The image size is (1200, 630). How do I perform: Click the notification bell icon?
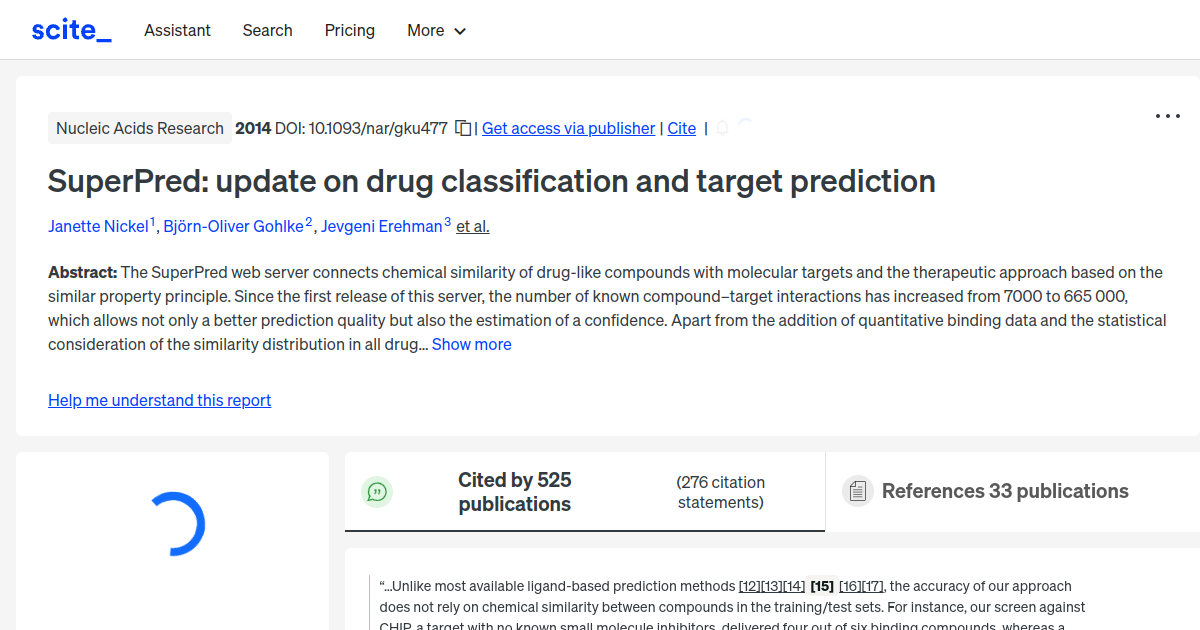pos(722,128)
